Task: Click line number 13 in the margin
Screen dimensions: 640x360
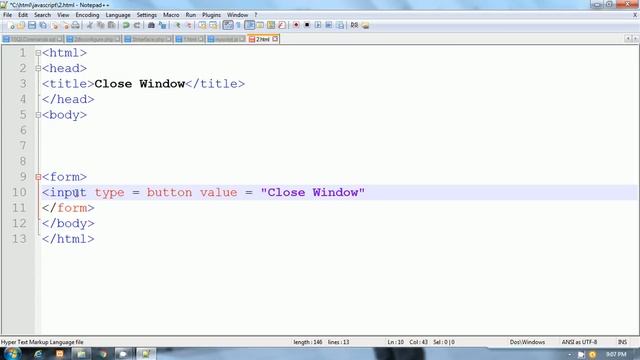Action: pyautogui.click(x=19, y=239)
